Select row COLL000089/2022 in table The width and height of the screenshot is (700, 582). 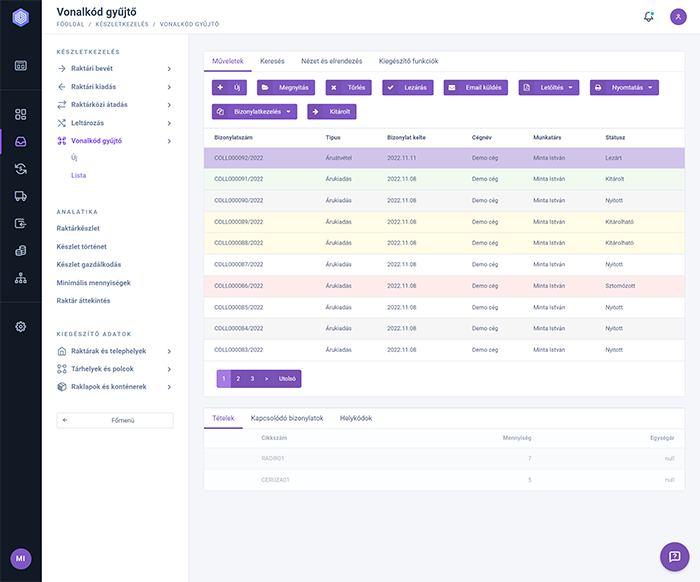(x=443, y=221)
